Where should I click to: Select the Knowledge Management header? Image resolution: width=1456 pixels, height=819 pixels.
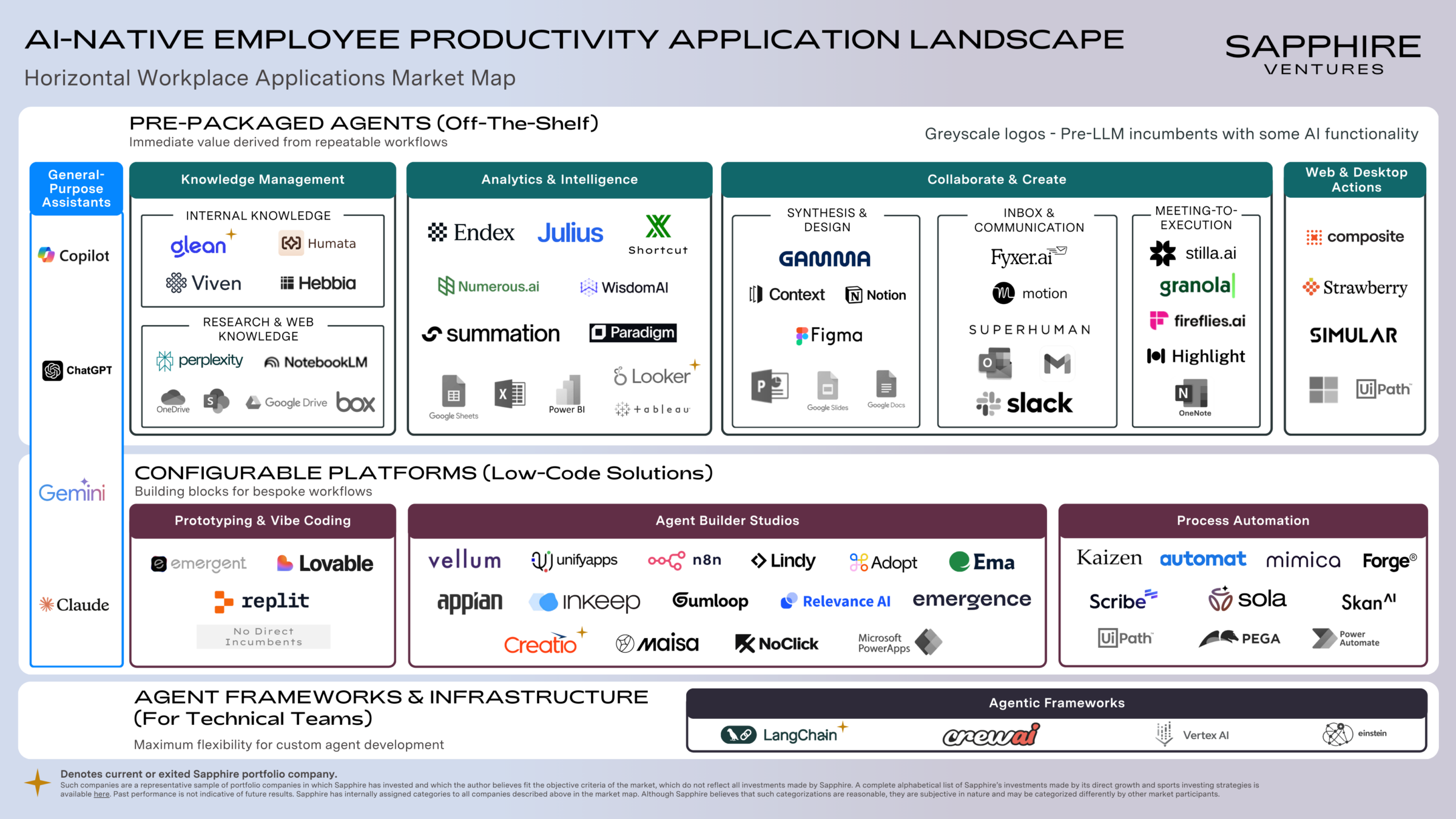coord(263,180)
